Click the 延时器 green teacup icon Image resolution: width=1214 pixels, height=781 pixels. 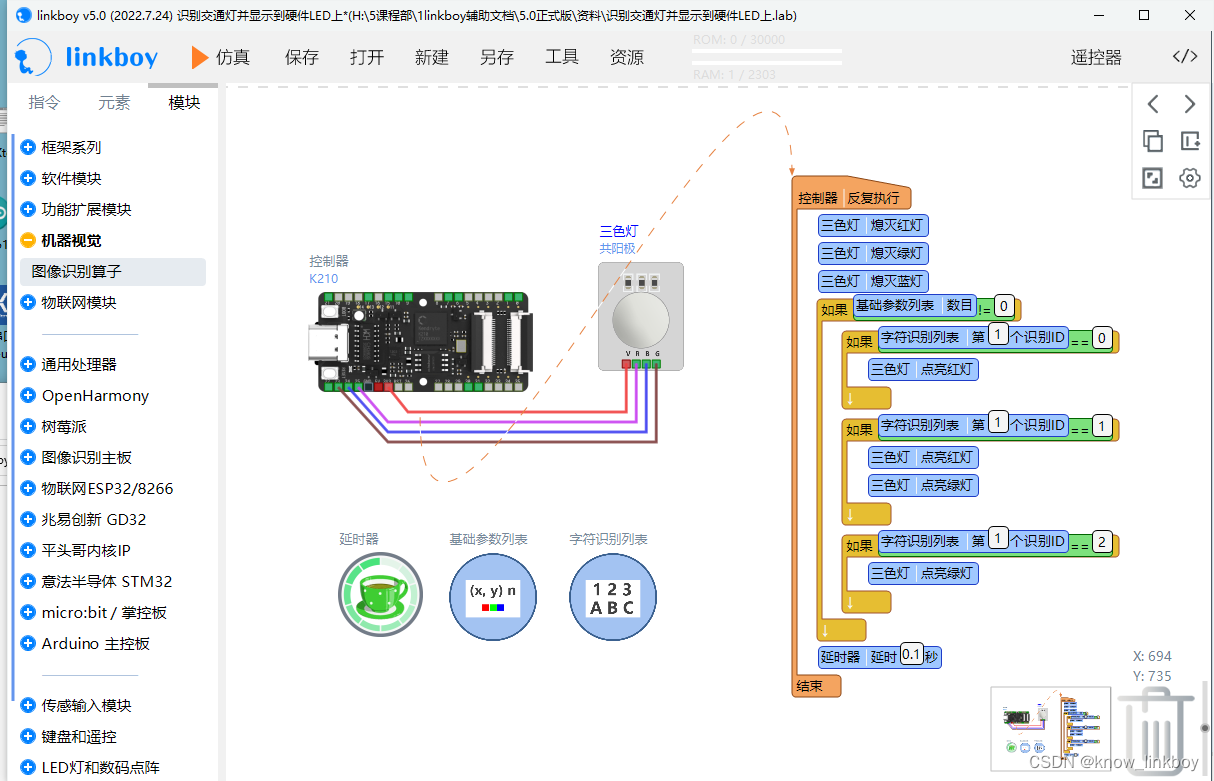coord(380,595)
